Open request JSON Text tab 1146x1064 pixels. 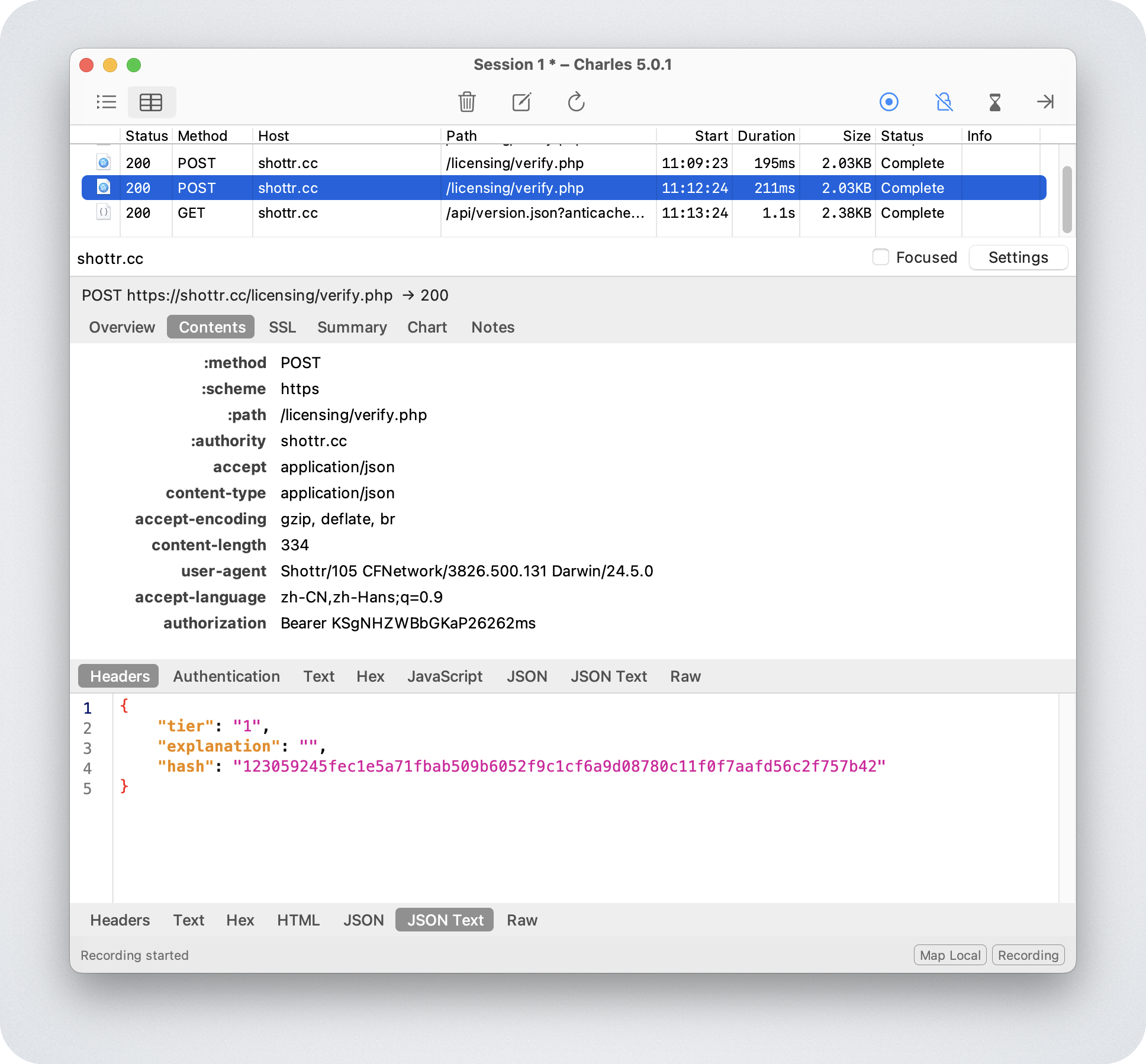(609, 676)
